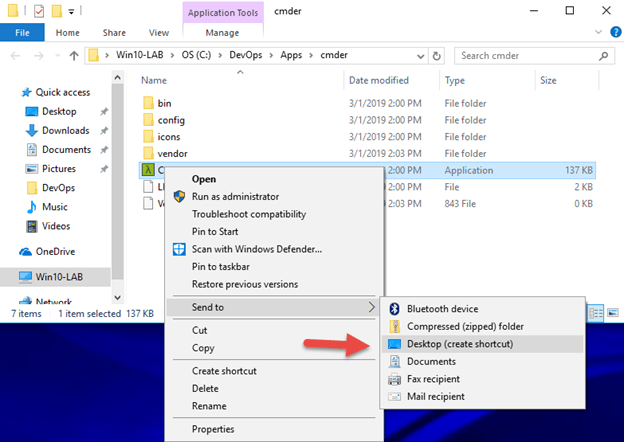The width and height of the screenshot is (624, 442).
Task: Click the Pictures icon in sidebar
Action: click(x=31, y=169)
